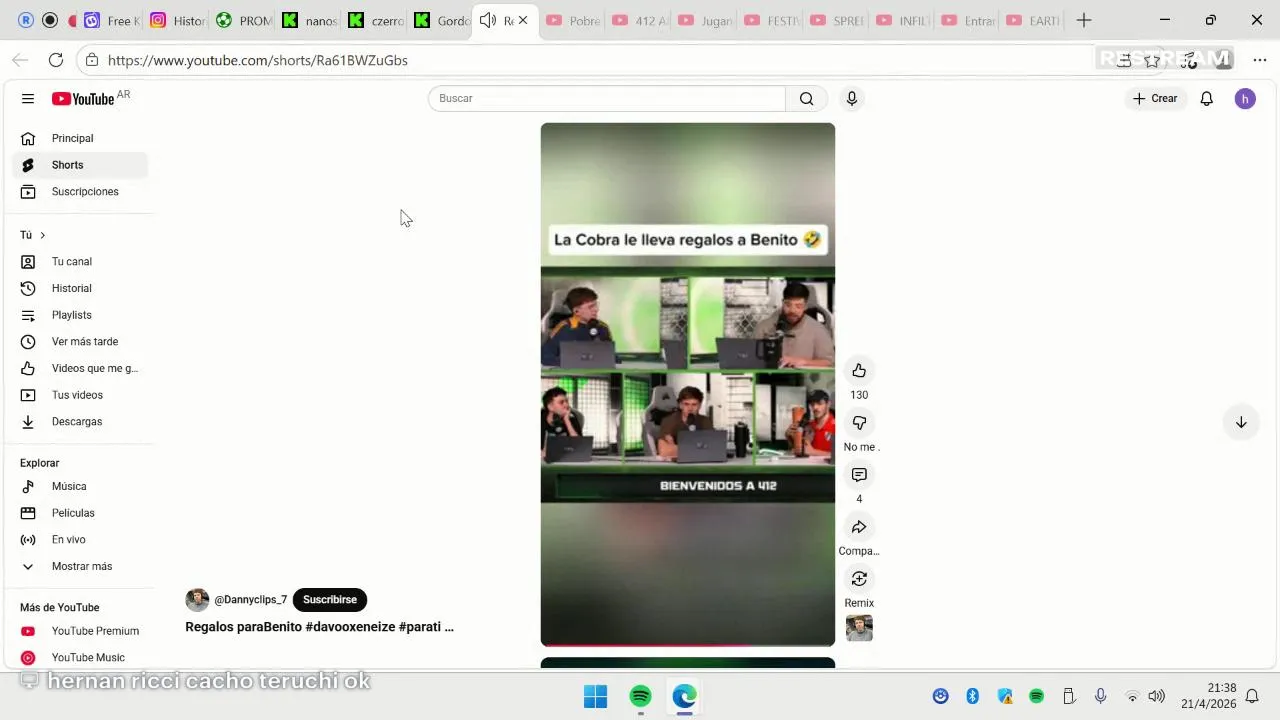
Task: Open Historial in sidebar
Action: point(80,288)
